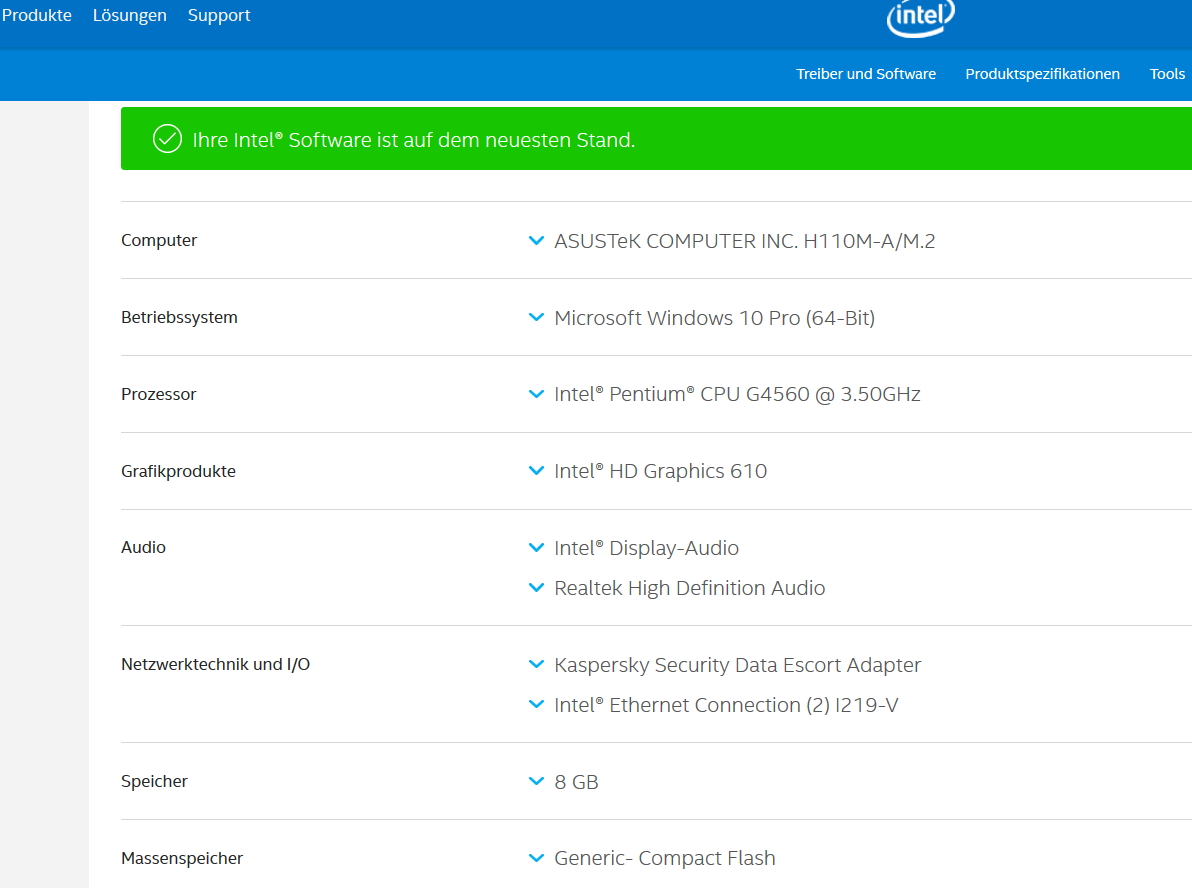Open the Tools navigation item

pyautogui.click(x=1167, y=74)
